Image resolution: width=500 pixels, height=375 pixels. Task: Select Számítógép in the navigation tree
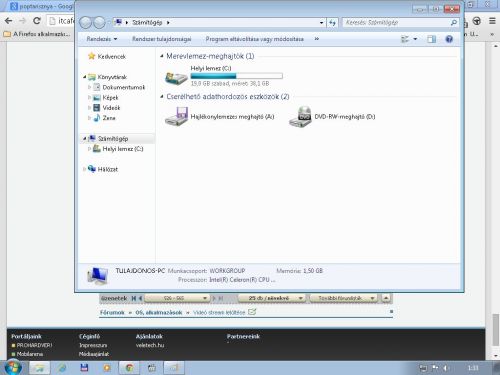click(113, 139)
